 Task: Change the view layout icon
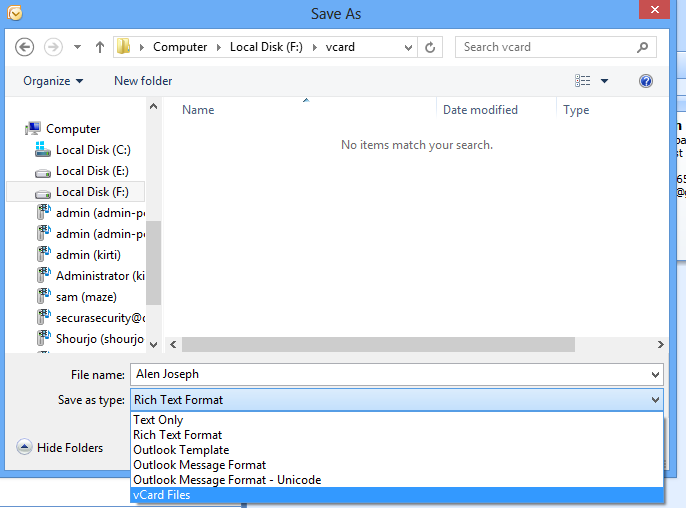[x=582, y=81]
